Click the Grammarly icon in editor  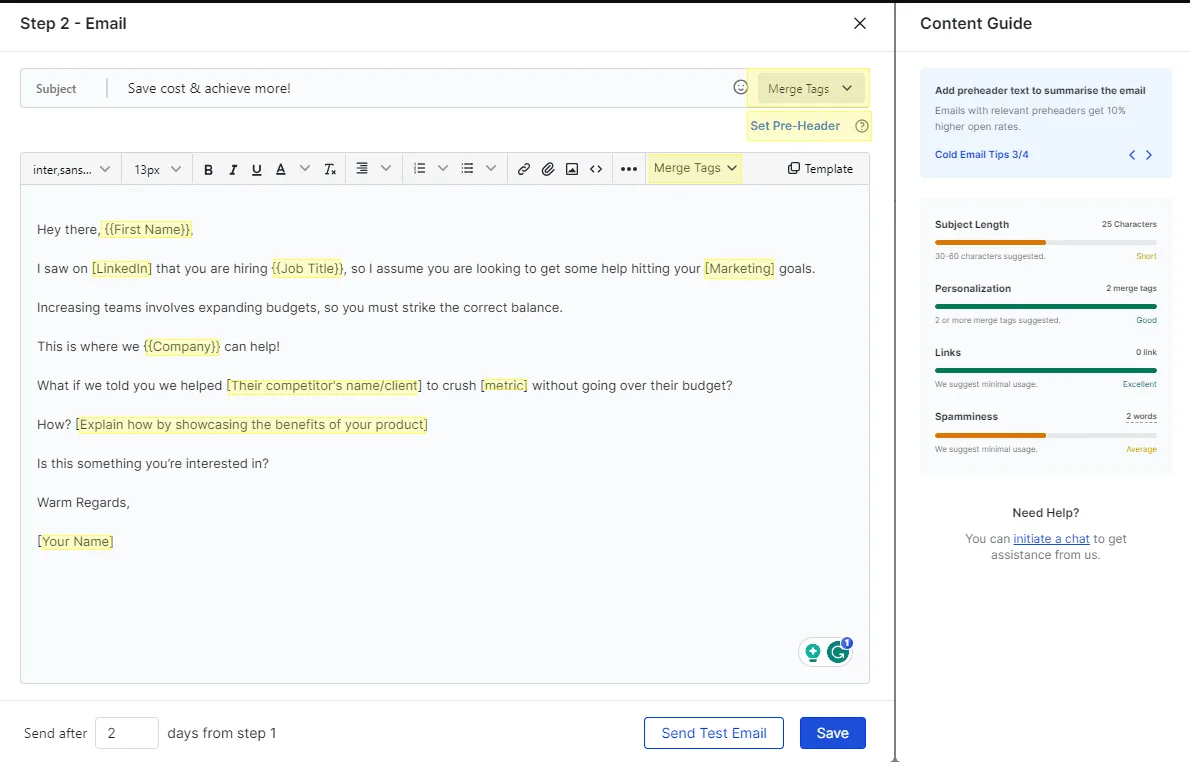coord(838,652)
